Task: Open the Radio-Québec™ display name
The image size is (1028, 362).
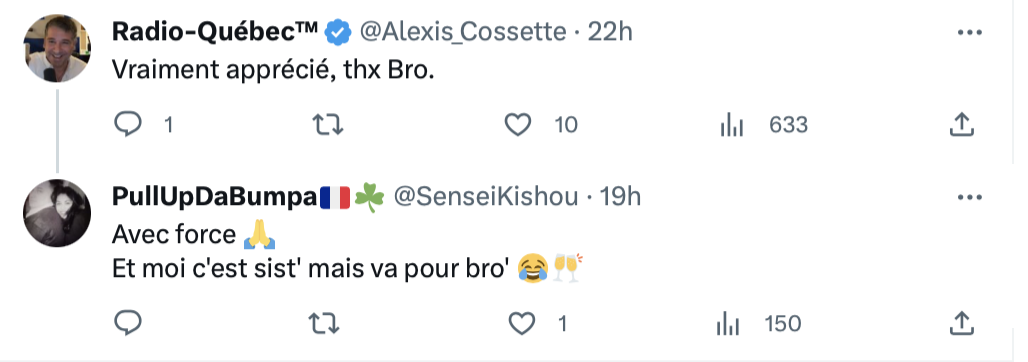Action: pyautogui.click(x=215, y=31)
